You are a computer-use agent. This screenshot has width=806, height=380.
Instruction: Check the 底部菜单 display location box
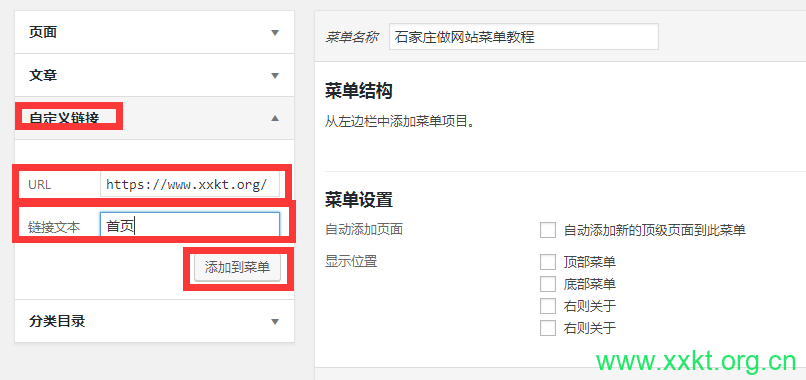click(548, 284)
